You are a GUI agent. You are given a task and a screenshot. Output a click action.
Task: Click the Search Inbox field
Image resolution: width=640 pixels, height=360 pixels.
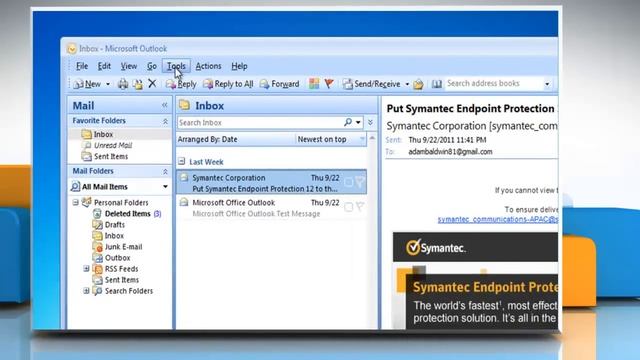260,122
